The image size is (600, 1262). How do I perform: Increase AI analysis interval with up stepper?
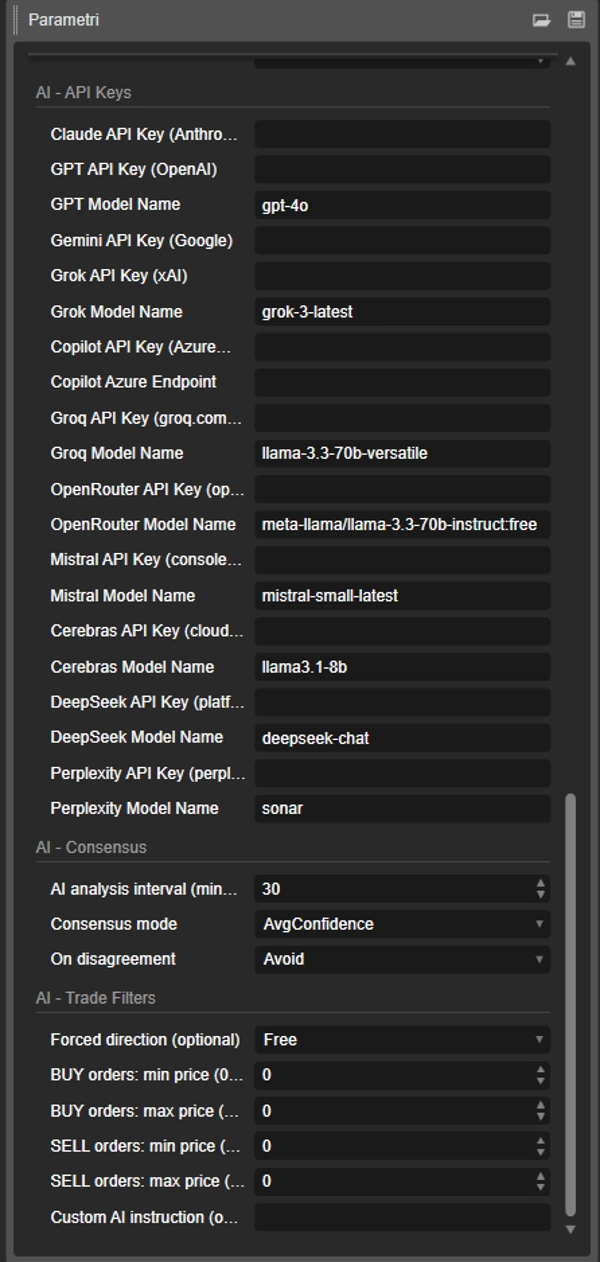coord(539,883)
